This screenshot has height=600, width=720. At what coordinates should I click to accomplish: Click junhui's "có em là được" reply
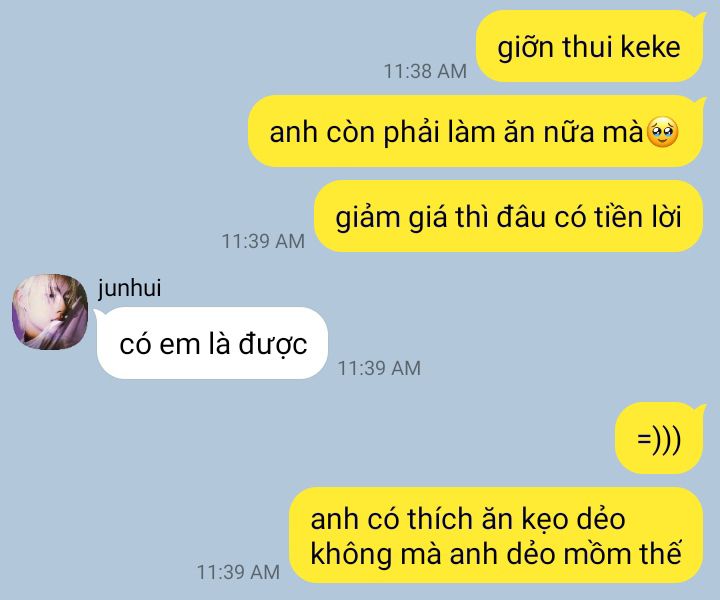tap(212, 343)
